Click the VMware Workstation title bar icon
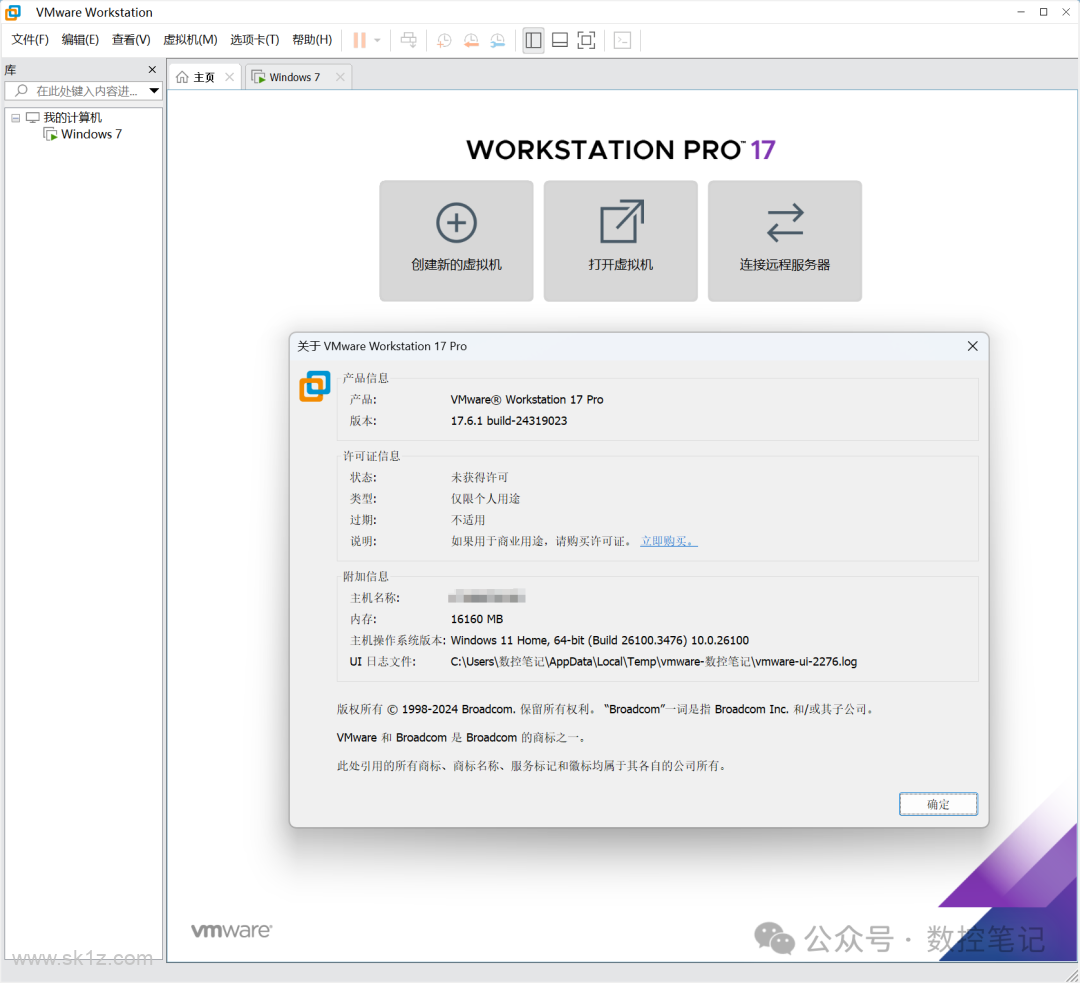Screen dimensions: 1080x983 13,12
